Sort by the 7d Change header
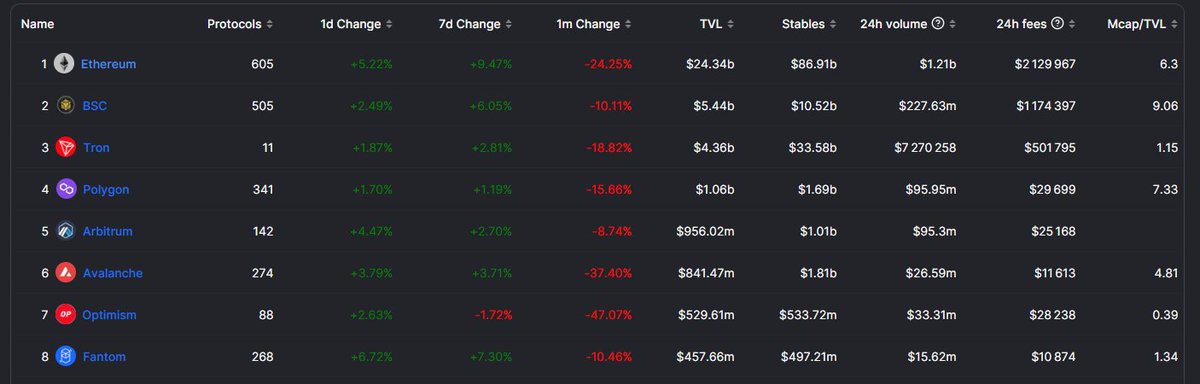The width and height of the screenshot is (1200, 384). [x=475, y=23]
